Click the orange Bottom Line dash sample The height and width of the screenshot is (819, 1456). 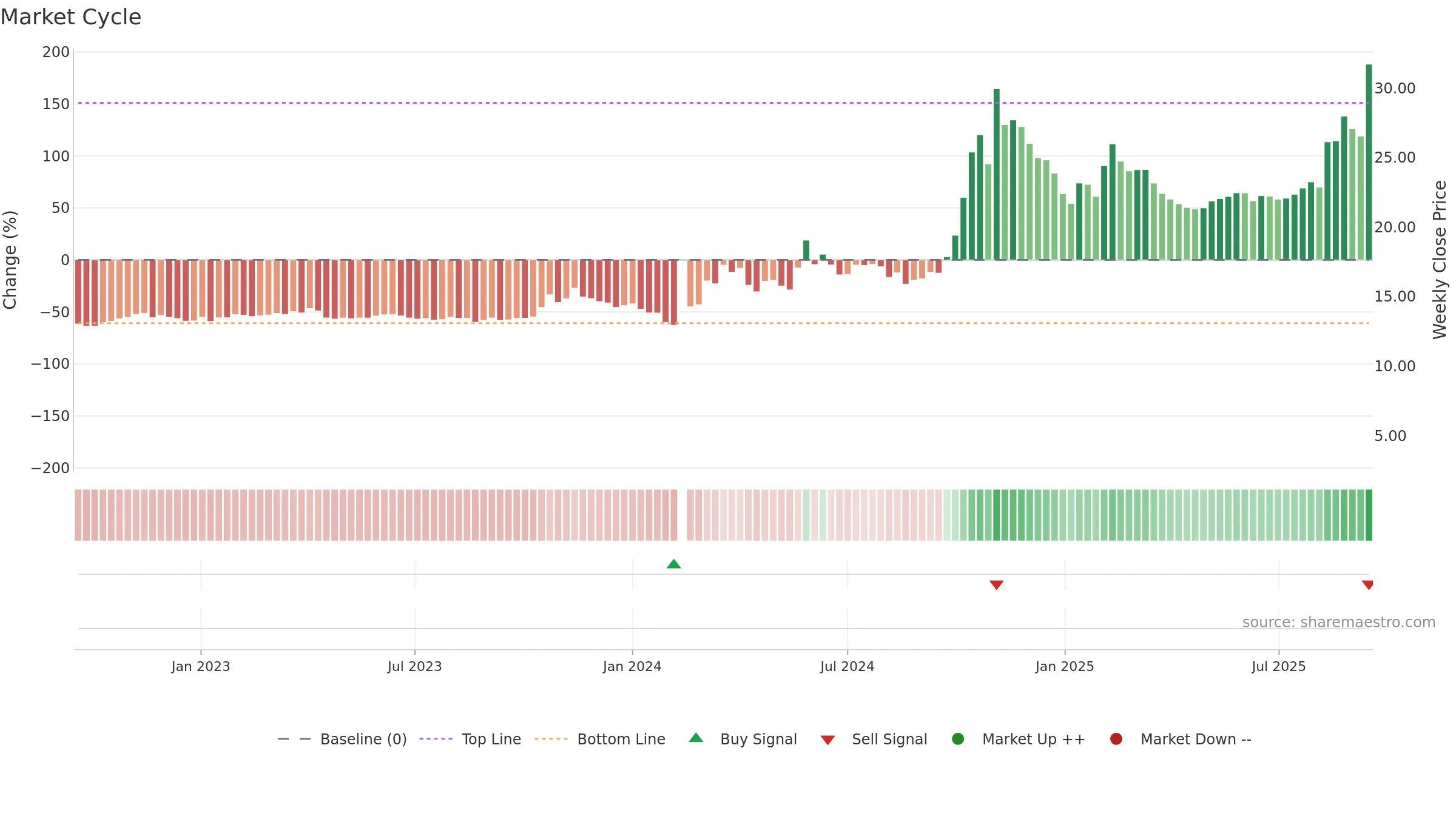point(551,739)
